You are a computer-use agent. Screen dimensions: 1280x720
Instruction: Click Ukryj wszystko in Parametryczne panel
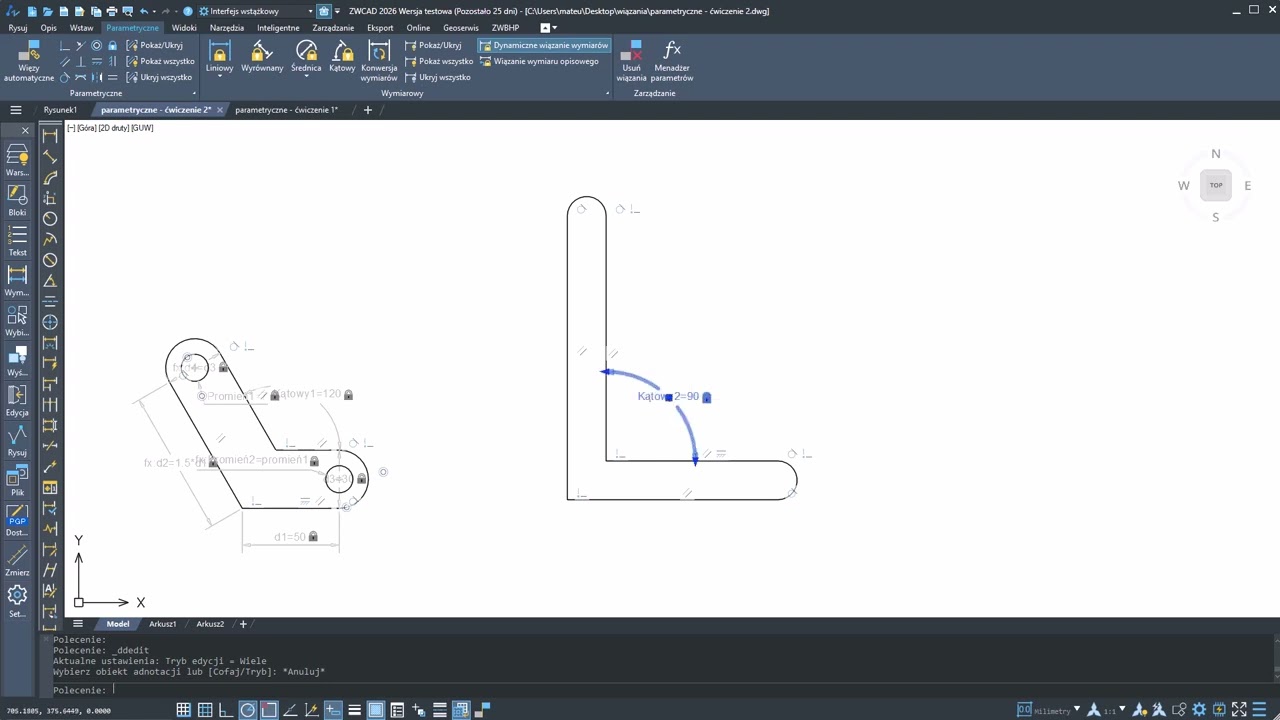pos(158,77)
